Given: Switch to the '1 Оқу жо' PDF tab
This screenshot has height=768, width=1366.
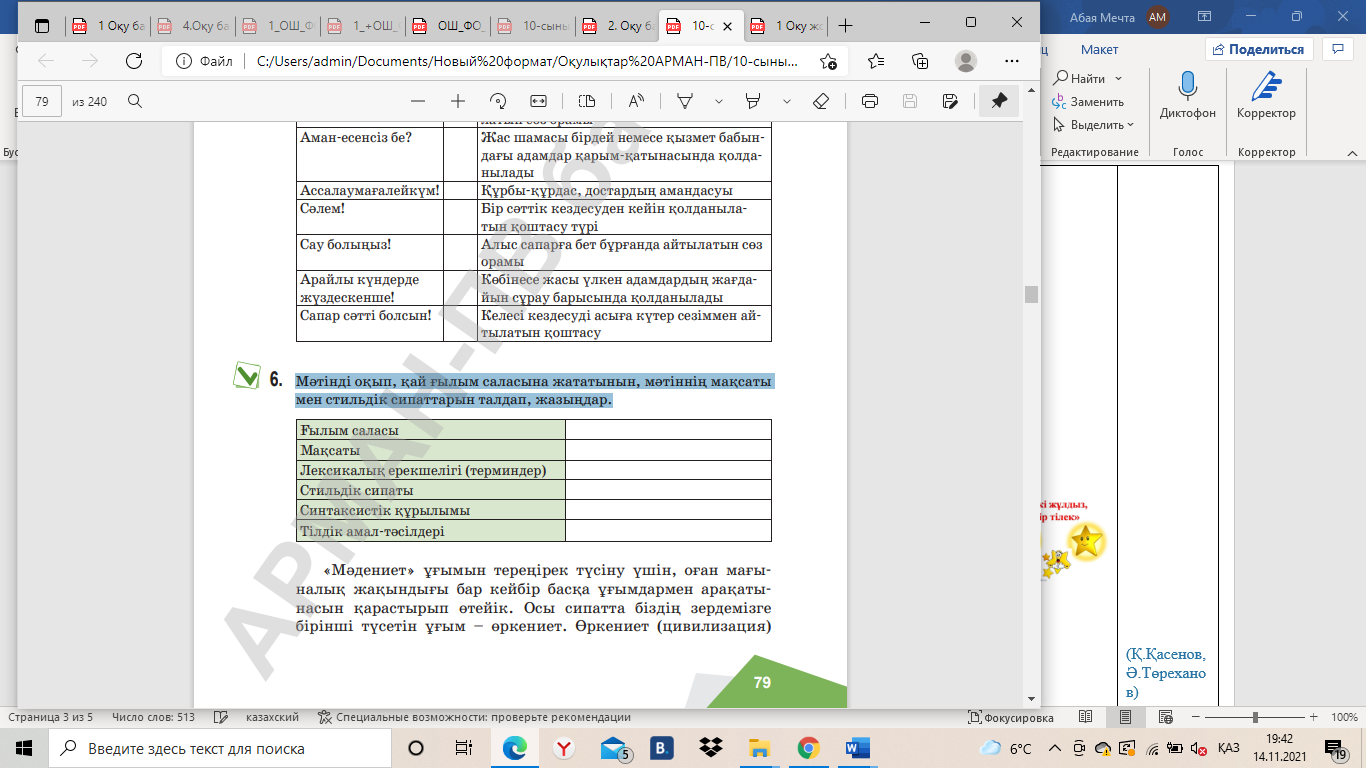Looking at the screenshot, I should (x=788, y=26).
